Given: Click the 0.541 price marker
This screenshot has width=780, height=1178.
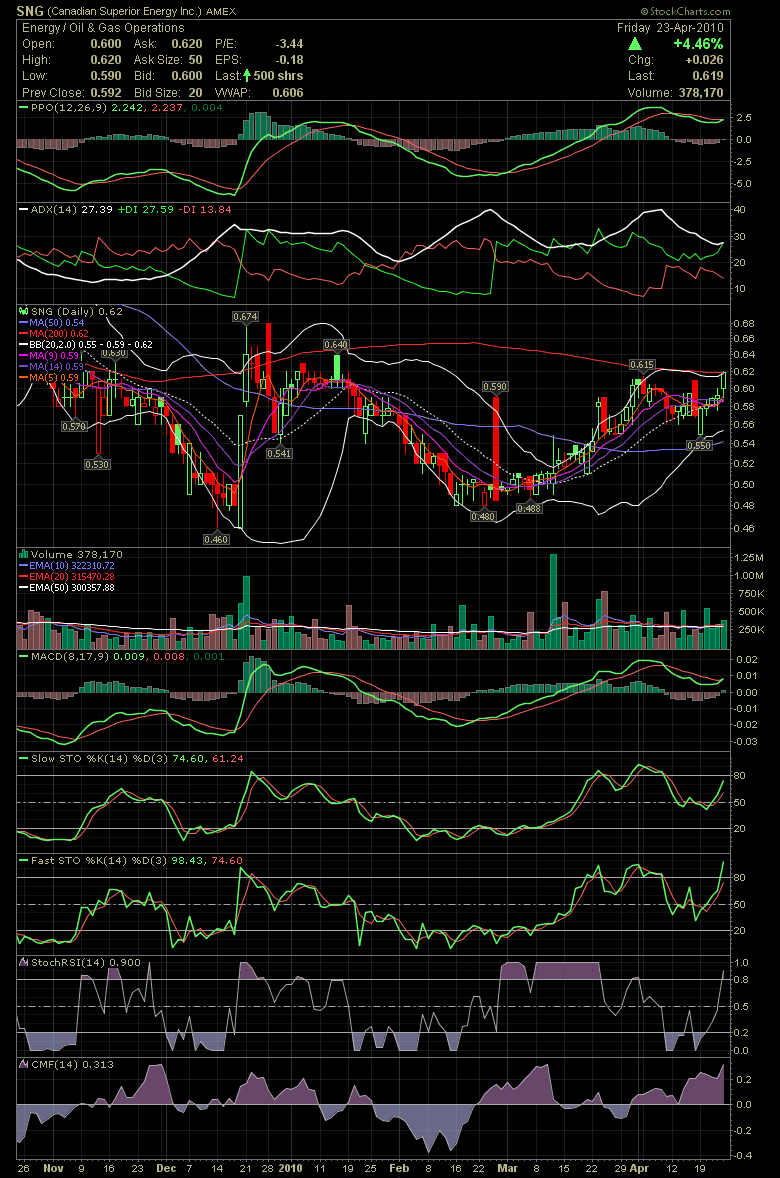Looking at the screenshot, I should point(279,453).
